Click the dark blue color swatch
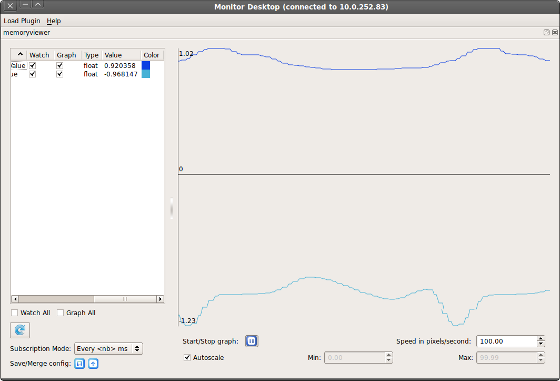The height and width of the screenshot is (381, 560). [146, 65]
